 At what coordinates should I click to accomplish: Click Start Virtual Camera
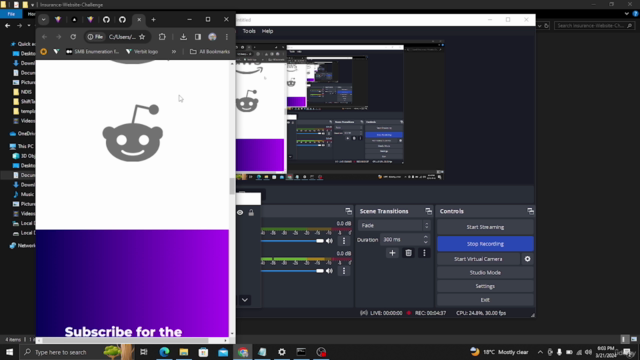(x=478, y=259)
